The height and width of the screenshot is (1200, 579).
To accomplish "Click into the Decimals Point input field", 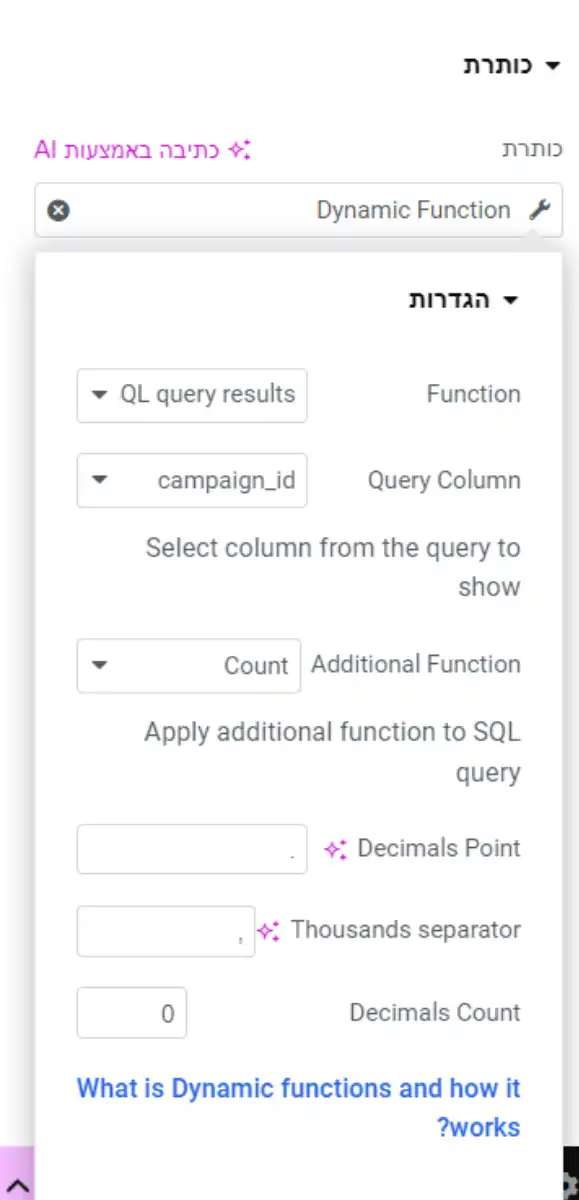I will 192,849.
